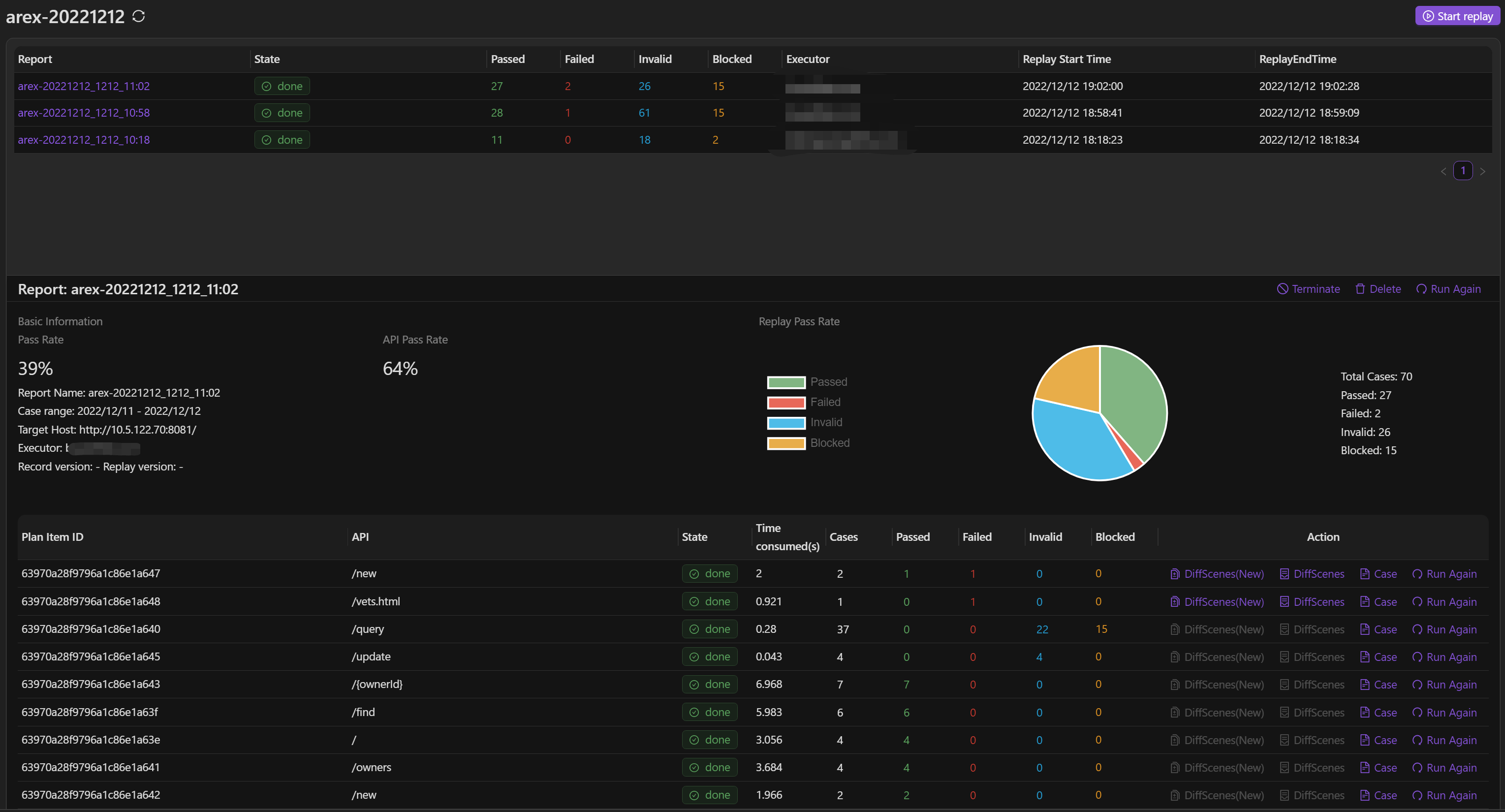
Task: Click the 64% API Pass Rate value
Action: 400,369
